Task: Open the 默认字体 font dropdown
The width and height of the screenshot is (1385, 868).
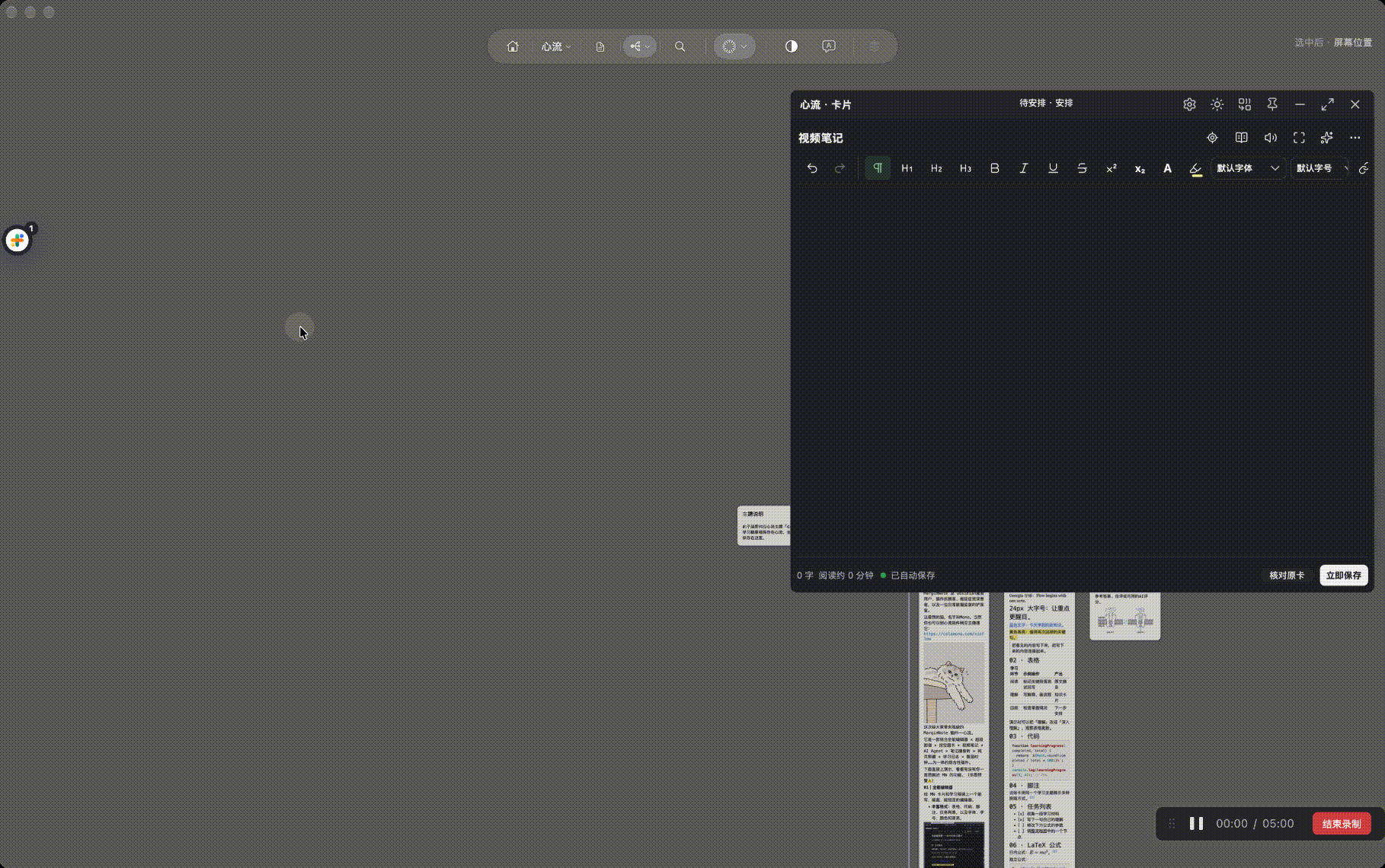Action: (1248, 168)
